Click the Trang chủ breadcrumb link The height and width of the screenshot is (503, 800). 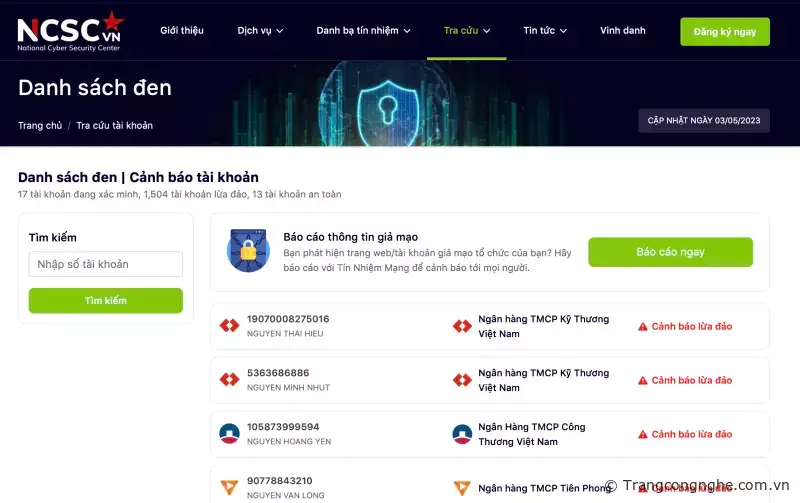click(x=40, y=125)
